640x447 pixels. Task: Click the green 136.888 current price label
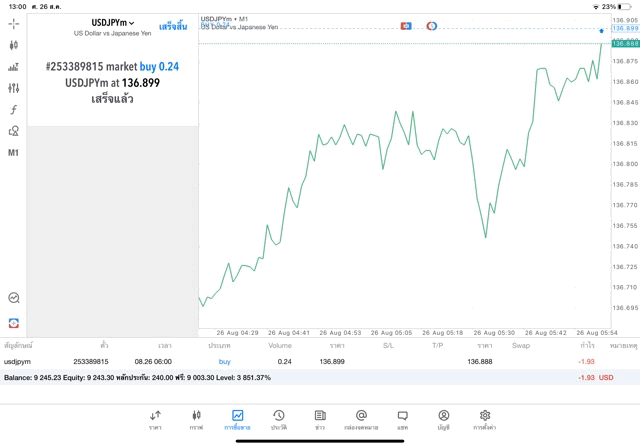[625, 43]
